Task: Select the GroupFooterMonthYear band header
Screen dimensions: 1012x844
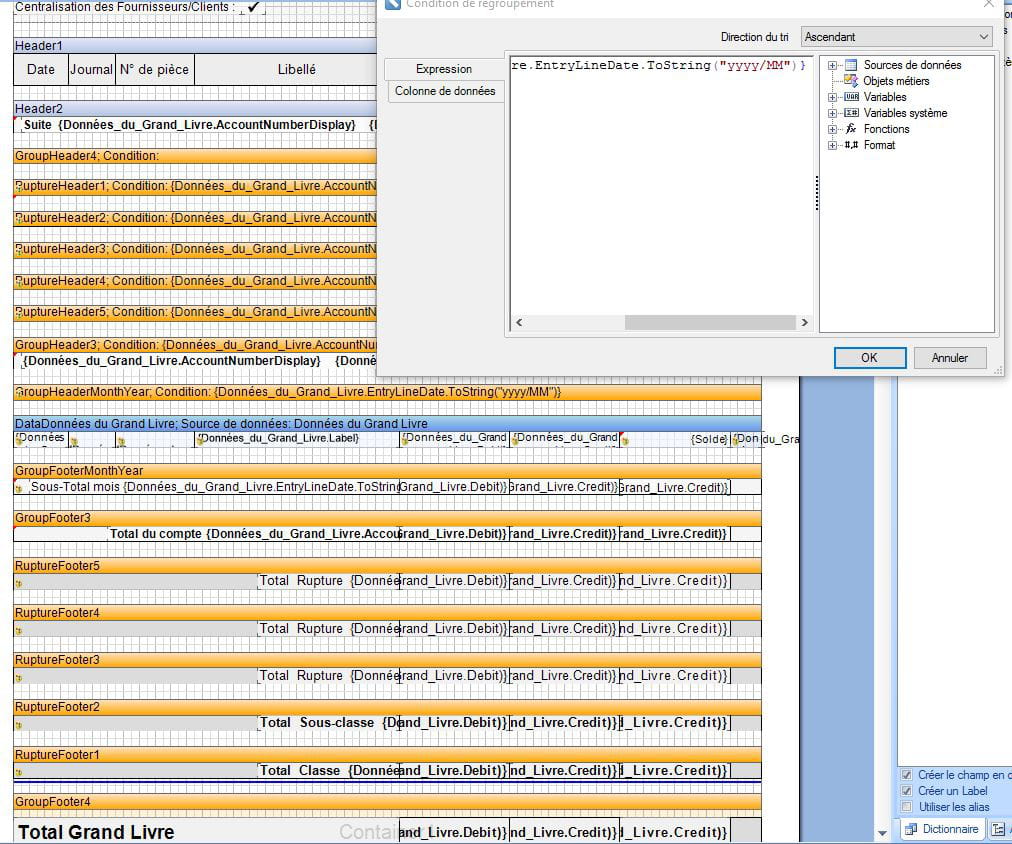Action: point(387,470)
